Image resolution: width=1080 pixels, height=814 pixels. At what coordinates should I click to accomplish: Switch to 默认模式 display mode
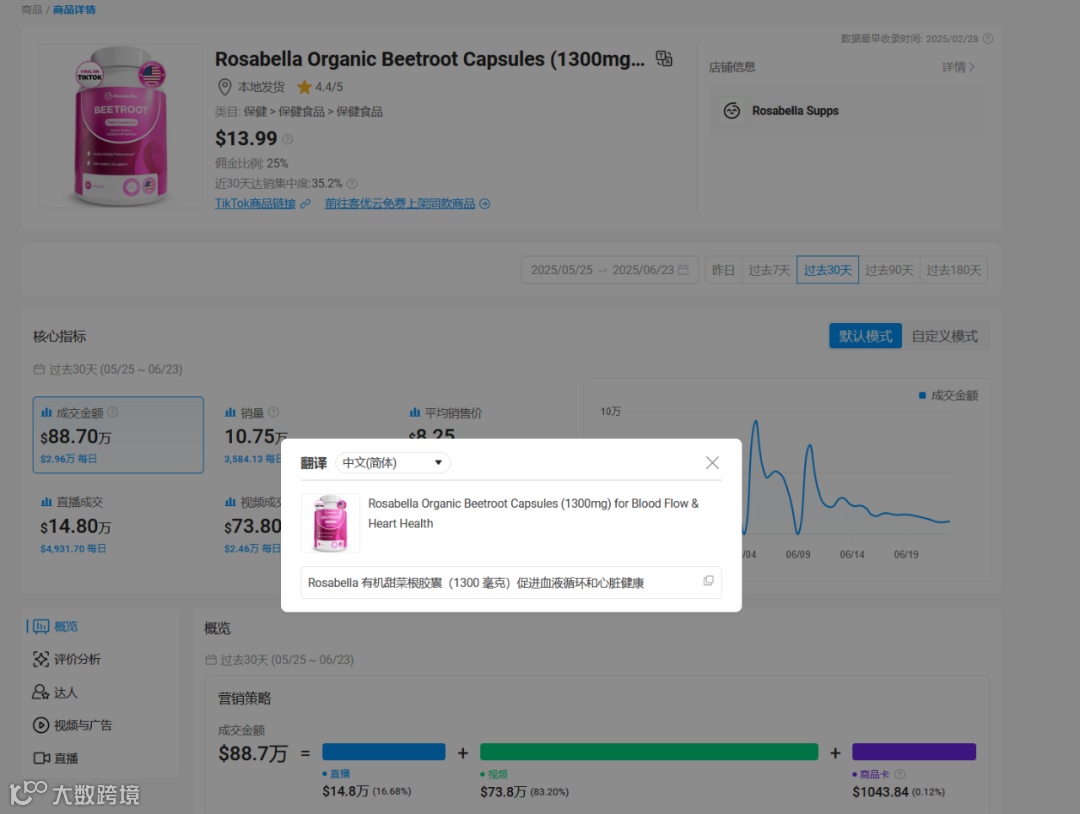865,336
